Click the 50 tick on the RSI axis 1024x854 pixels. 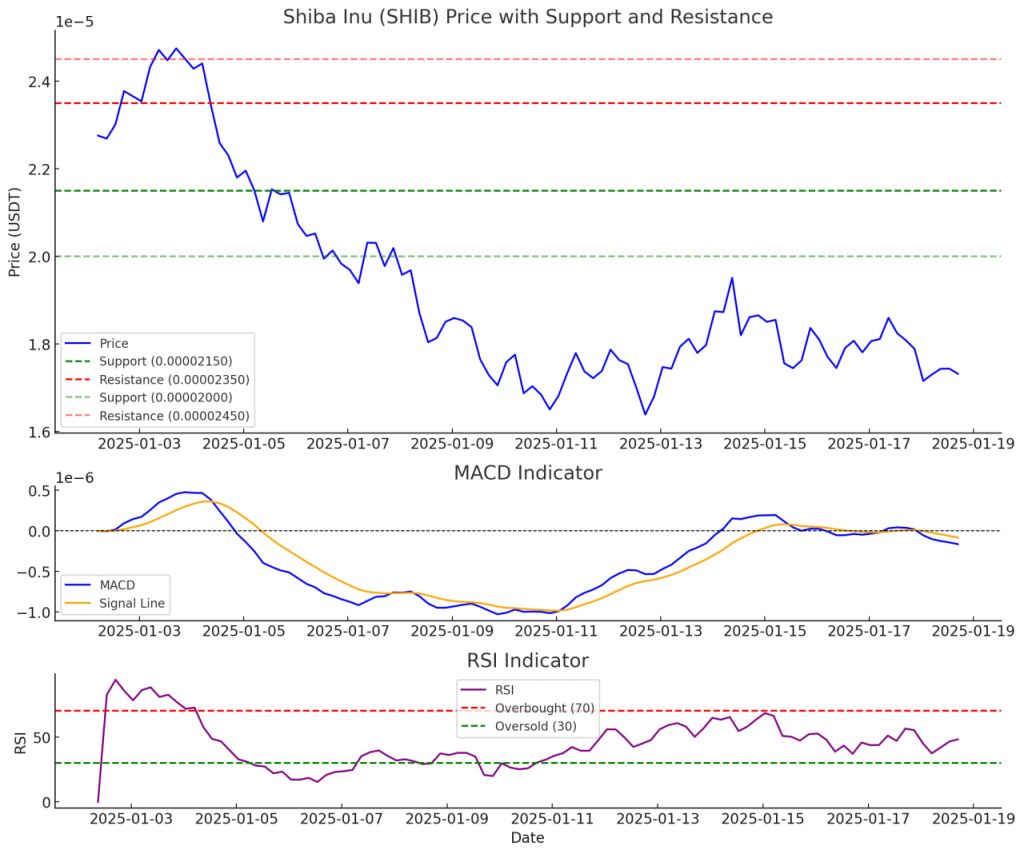(42, 737)
